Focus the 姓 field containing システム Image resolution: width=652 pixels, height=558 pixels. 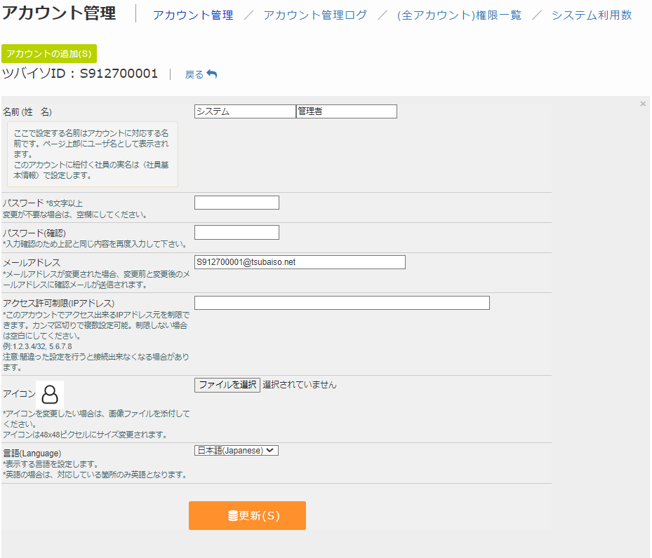[x=245, y=111]
